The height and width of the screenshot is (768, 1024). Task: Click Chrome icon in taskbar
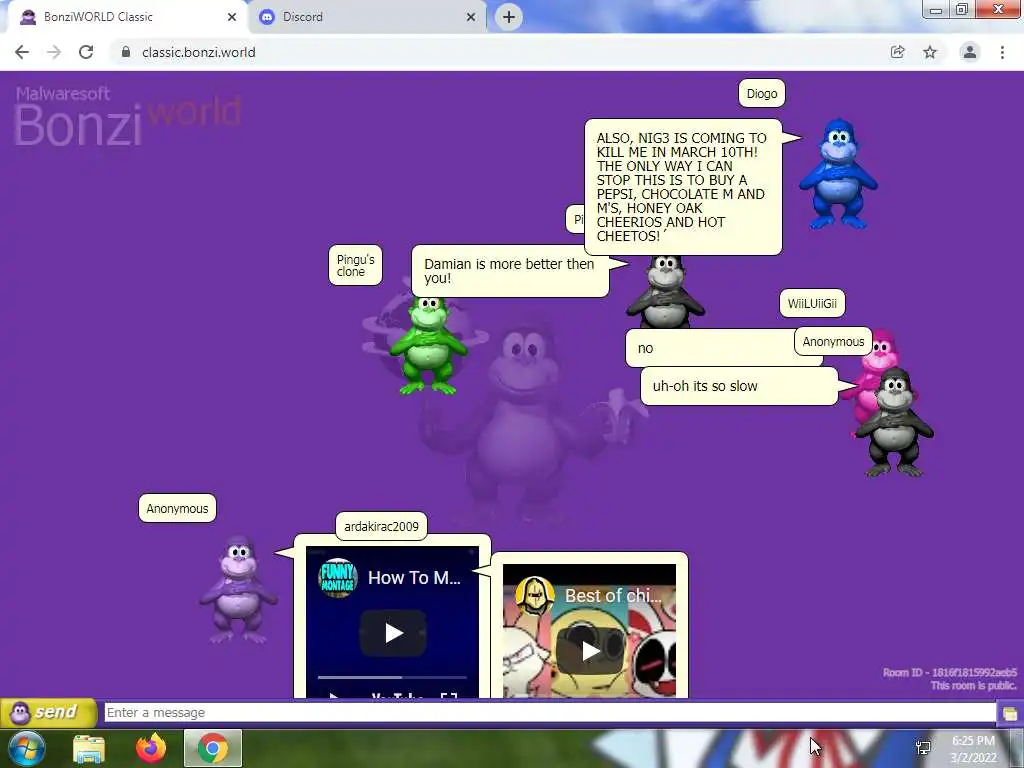(213, 748)
